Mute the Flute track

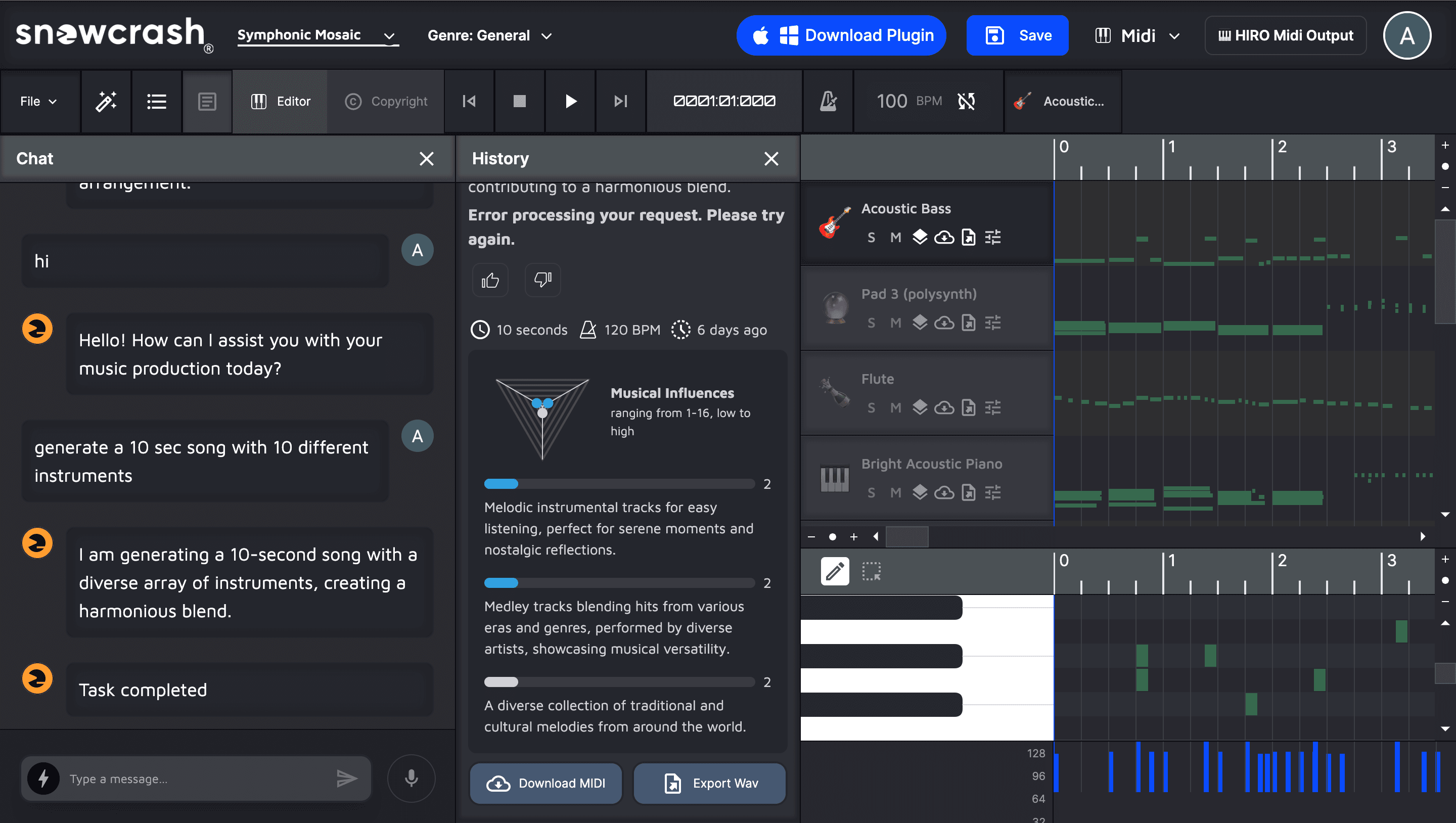pyautogui.click(x=895, y=407)
